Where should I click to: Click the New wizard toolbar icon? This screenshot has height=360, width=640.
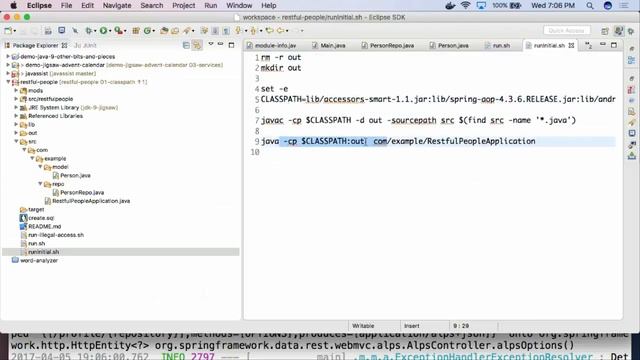[x=8, y=30]
